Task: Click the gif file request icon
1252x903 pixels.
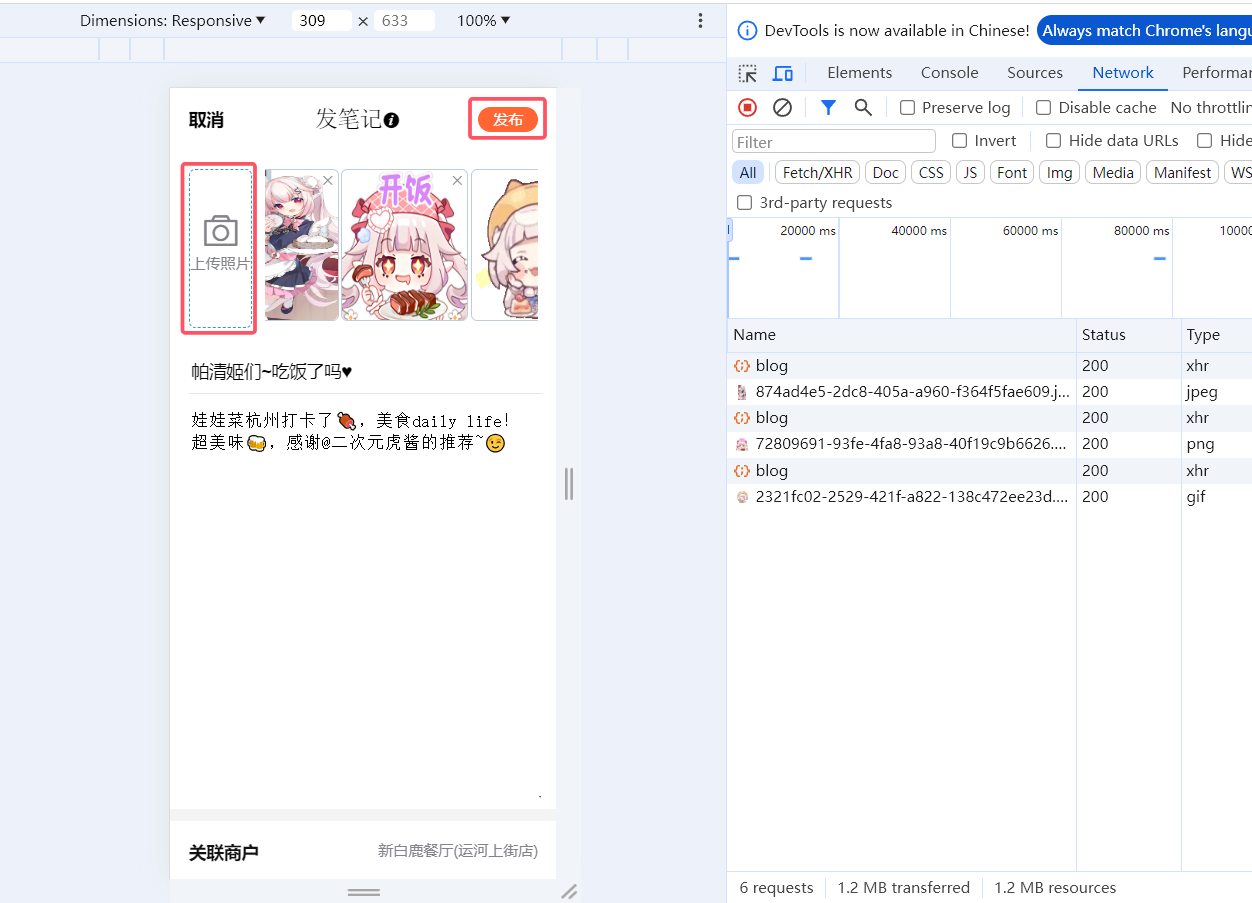Action: [742, 497]
